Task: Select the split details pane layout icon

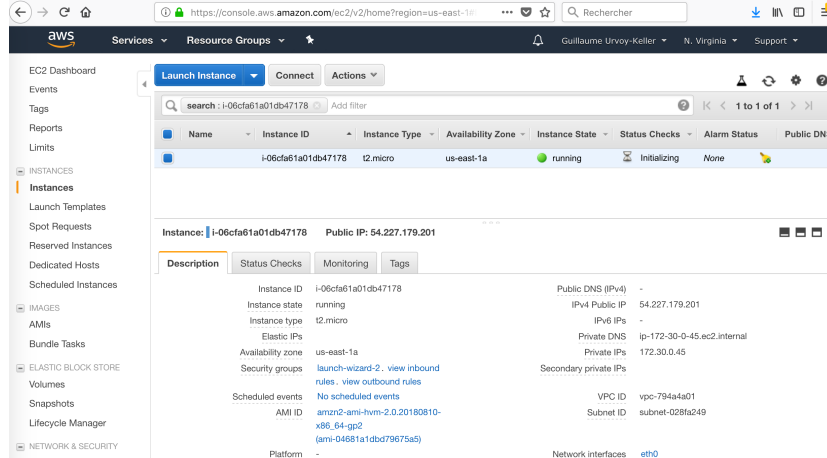Action: click(800, 232)
